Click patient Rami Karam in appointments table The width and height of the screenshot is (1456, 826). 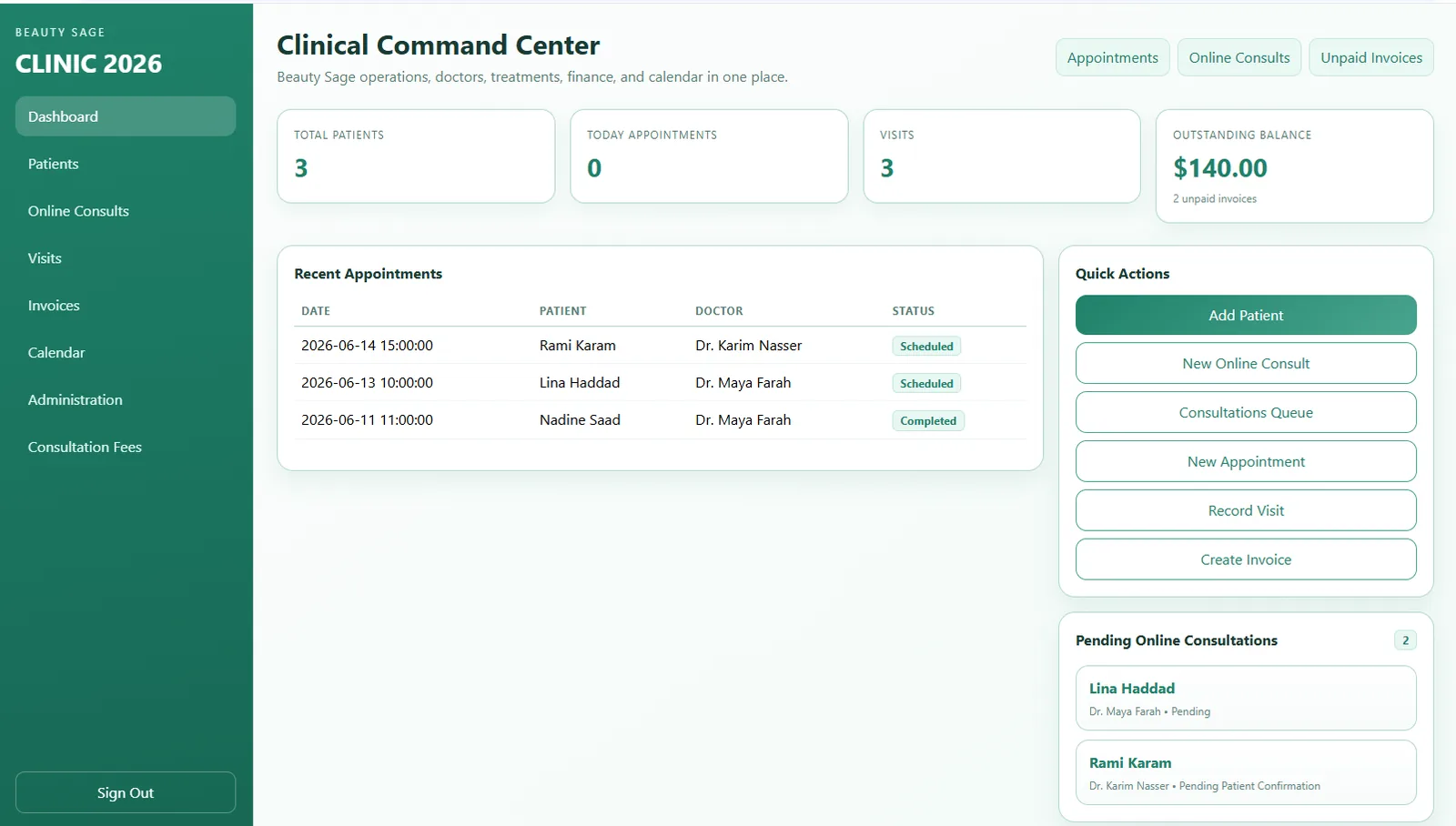pos(578,346)
